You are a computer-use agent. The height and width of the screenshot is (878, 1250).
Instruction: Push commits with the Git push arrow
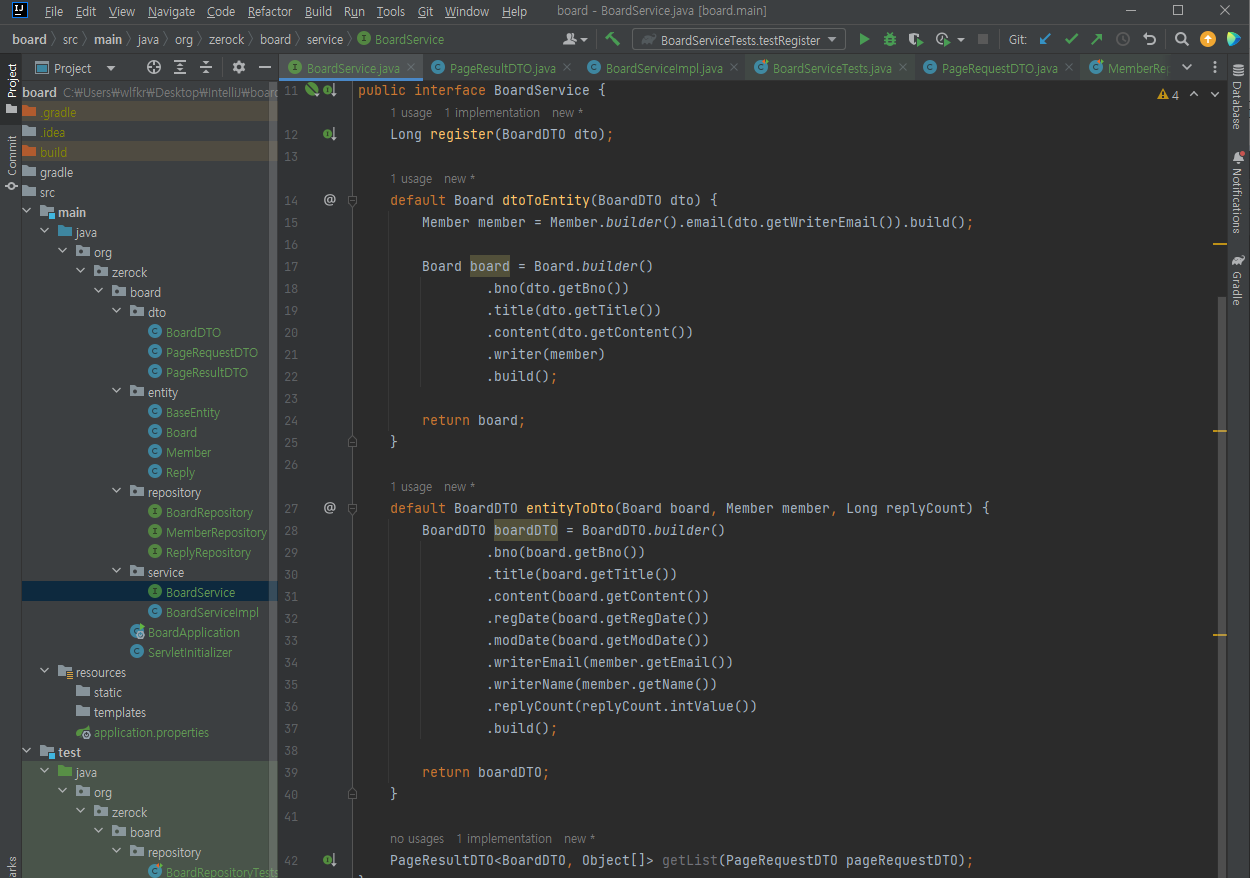pyautogui.click(x=1097, y=40)
